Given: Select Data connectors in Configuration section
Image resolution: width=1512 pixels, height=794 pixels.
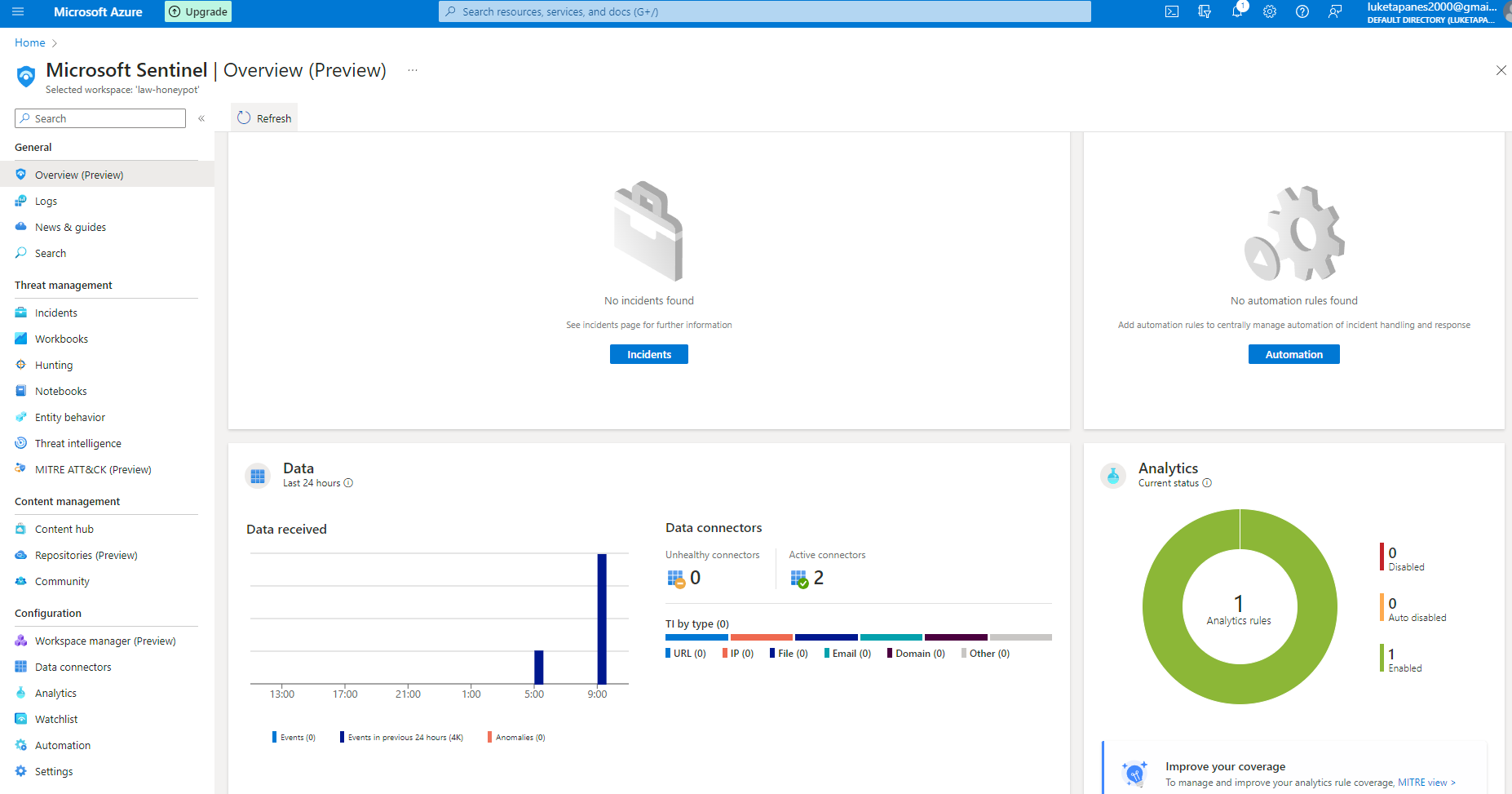Looking at the screenshot, I should click(73, 667).
